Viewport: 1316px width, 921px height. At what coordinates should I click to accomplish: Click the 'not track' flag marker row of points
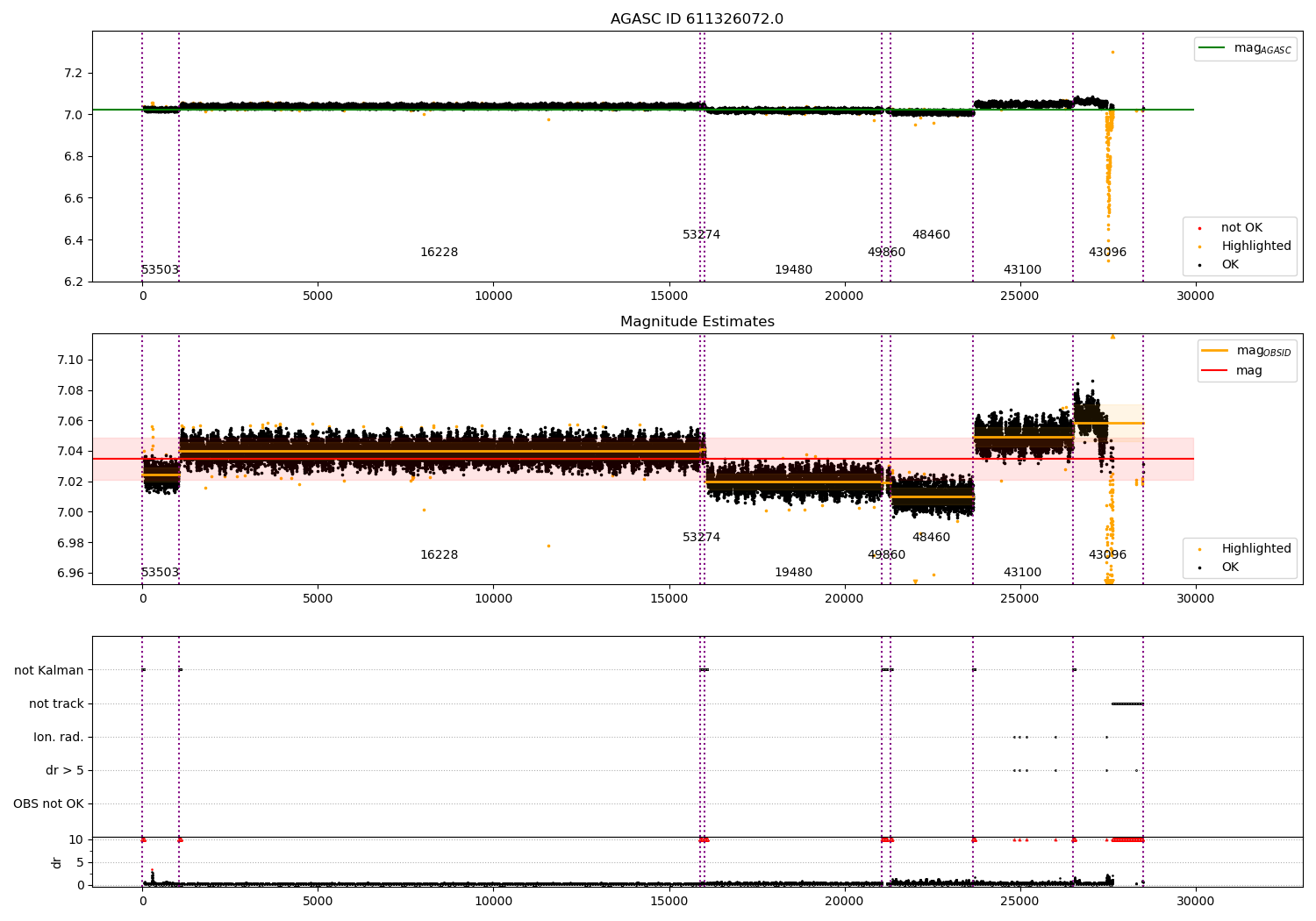tap(1127, 703)
